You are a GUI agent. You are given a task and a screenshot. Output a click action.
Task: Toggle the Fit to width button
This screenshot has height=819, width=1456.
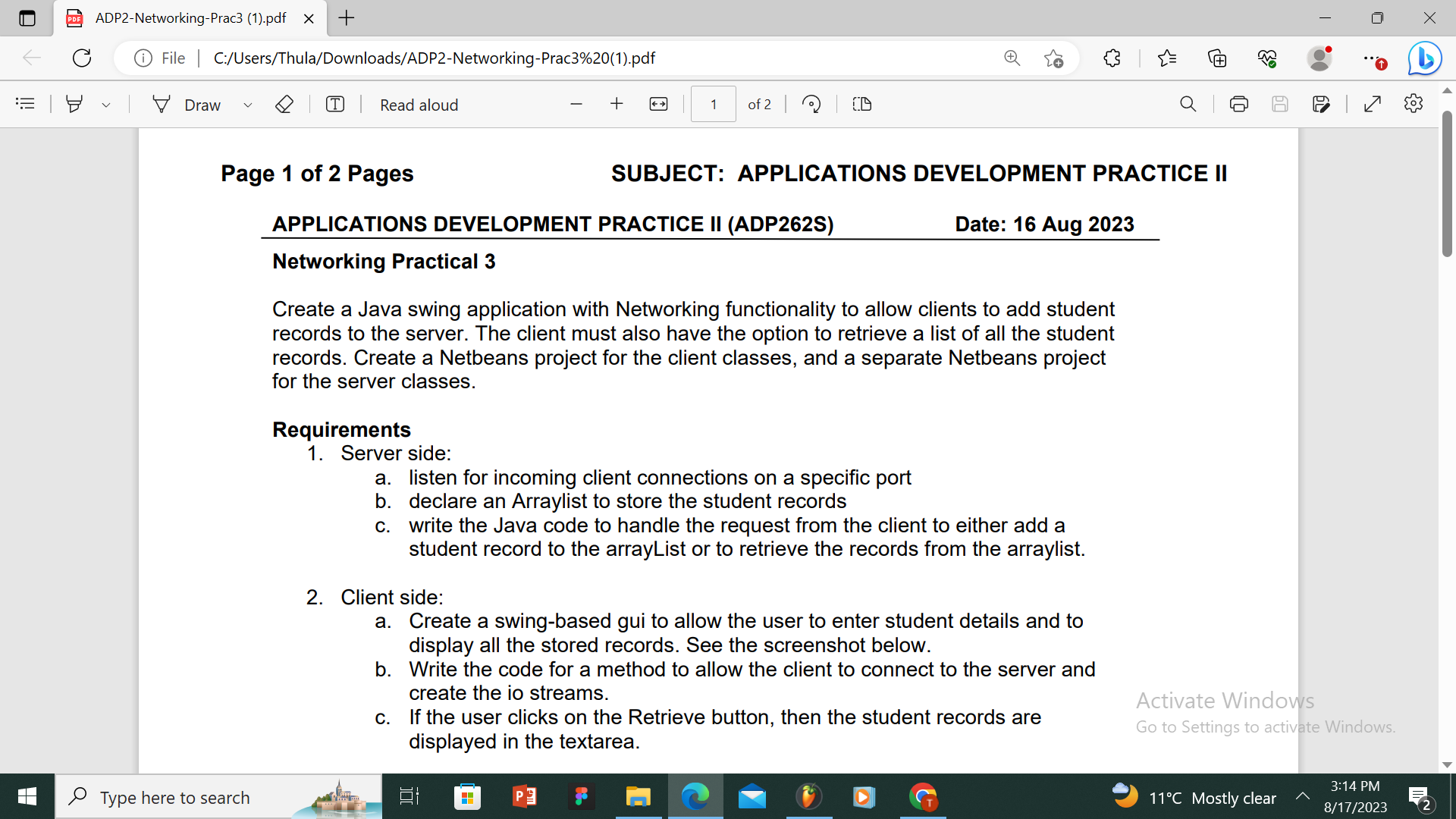658,104
